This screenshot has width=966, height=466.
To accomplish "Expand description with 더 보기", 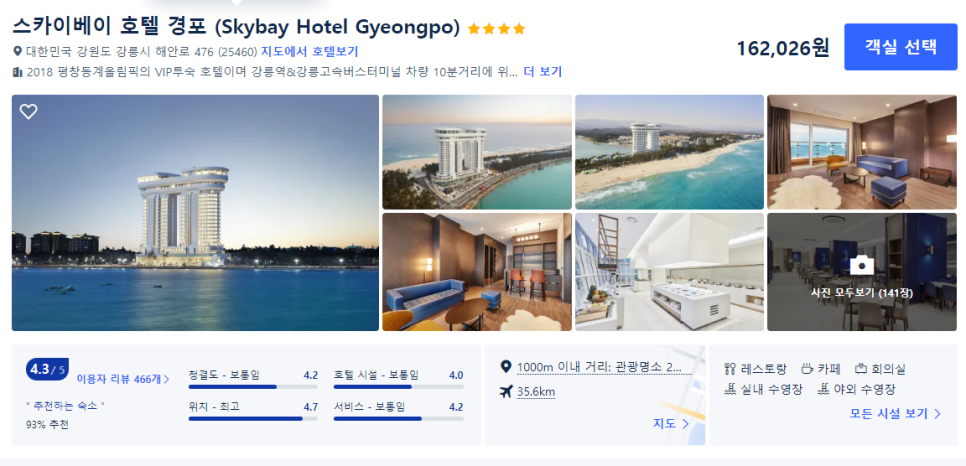I will click(x=543, y=72).
